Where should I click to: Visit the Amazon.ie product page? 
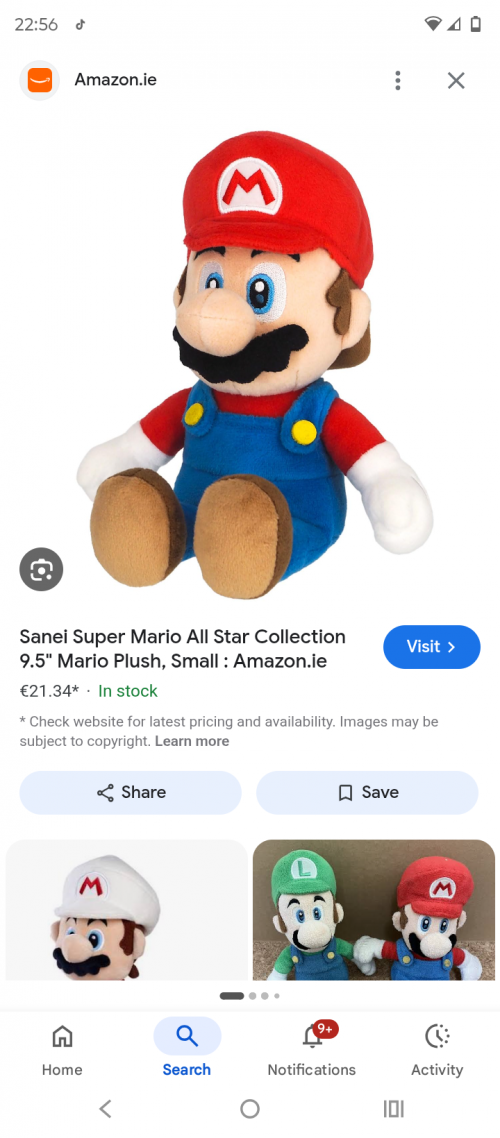[432, 647]
